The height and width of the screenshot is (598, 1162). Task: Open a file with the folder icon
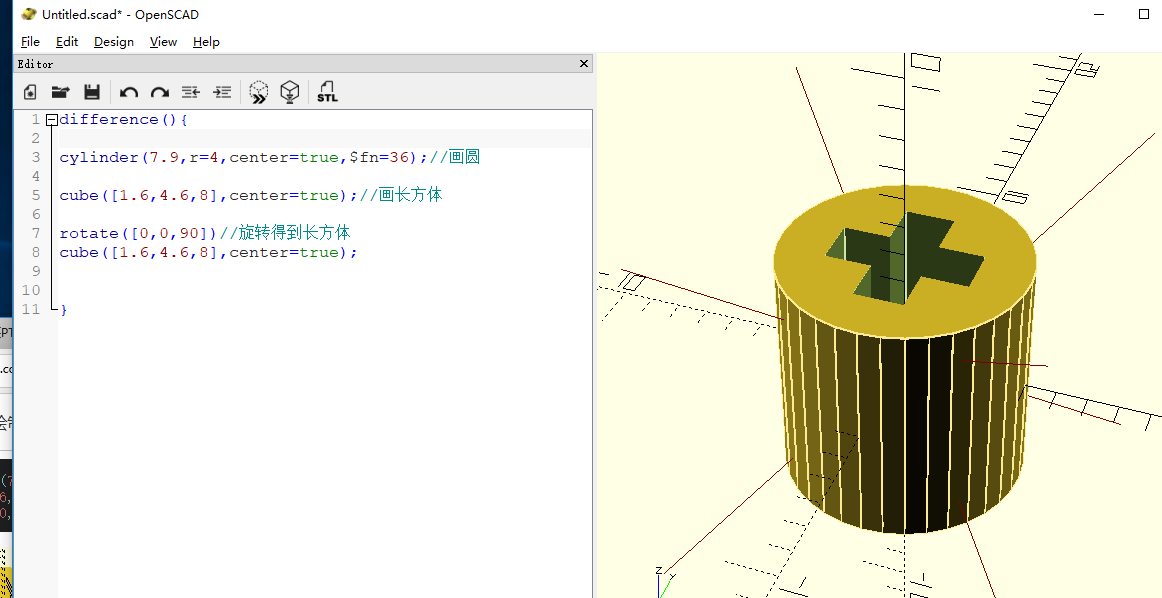click(60, 92)
